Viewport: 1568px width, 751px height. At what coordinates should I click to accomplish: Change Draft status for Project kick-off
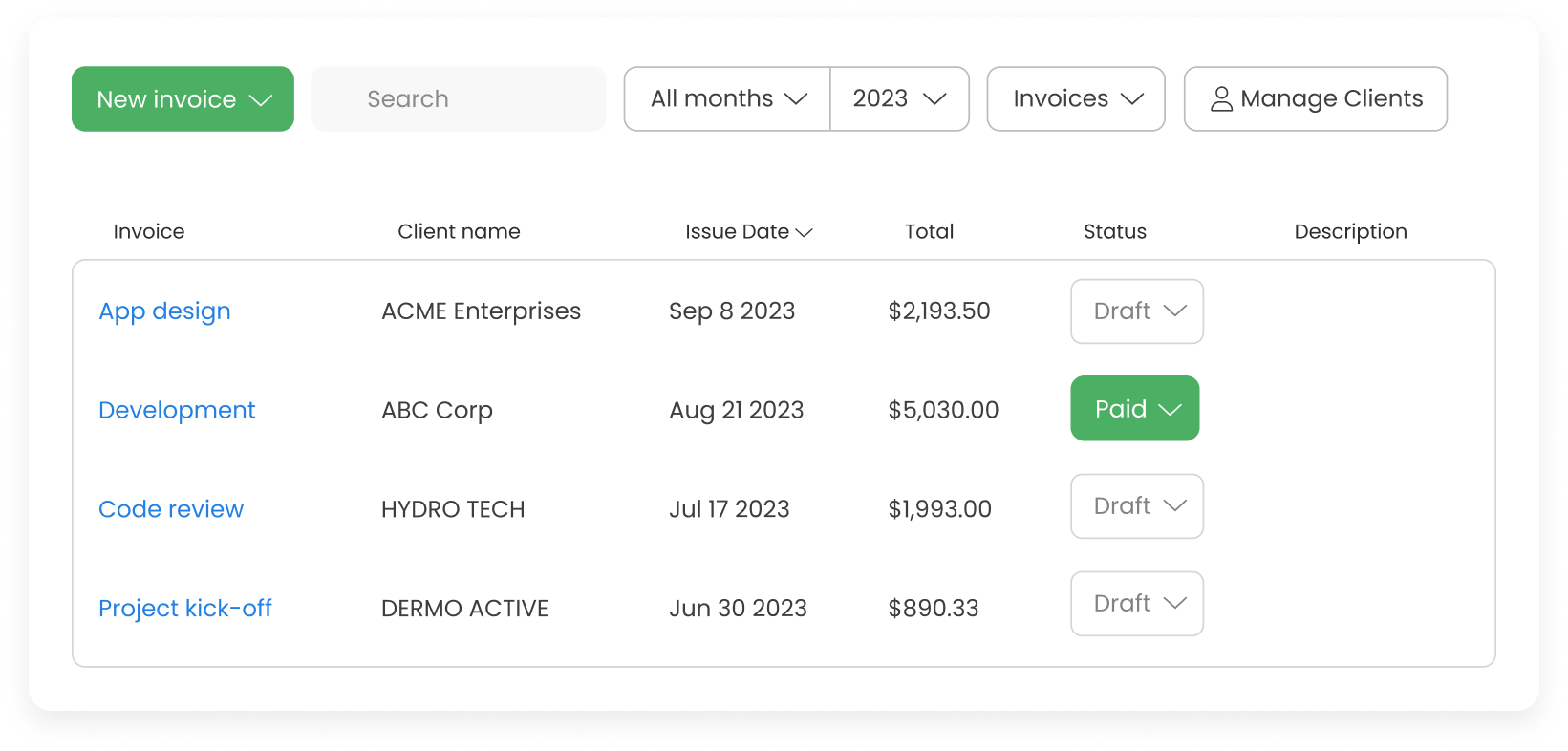click(x=1137, y=604)
